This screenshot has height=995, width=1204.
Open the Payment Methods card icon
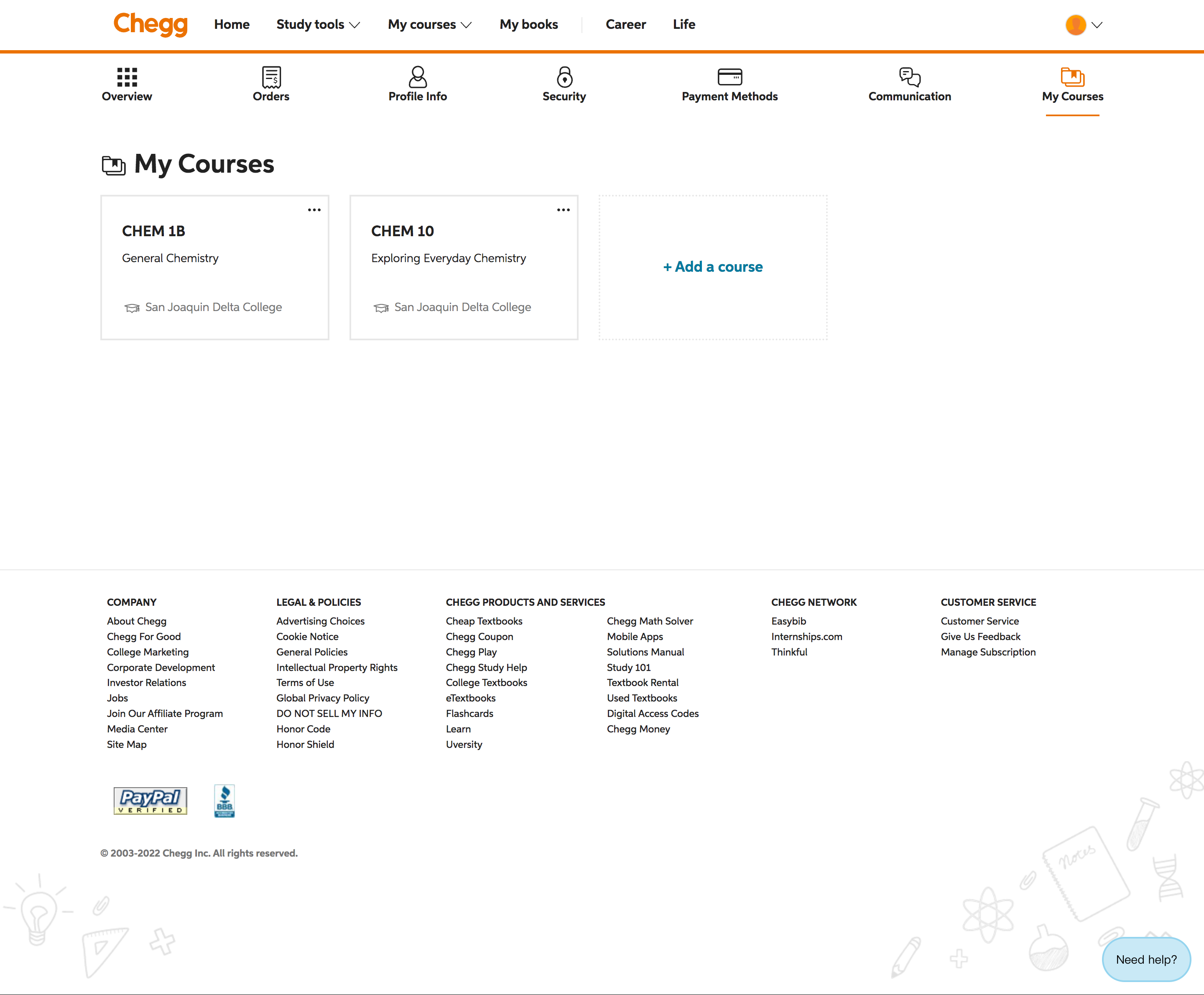point(730,77)
